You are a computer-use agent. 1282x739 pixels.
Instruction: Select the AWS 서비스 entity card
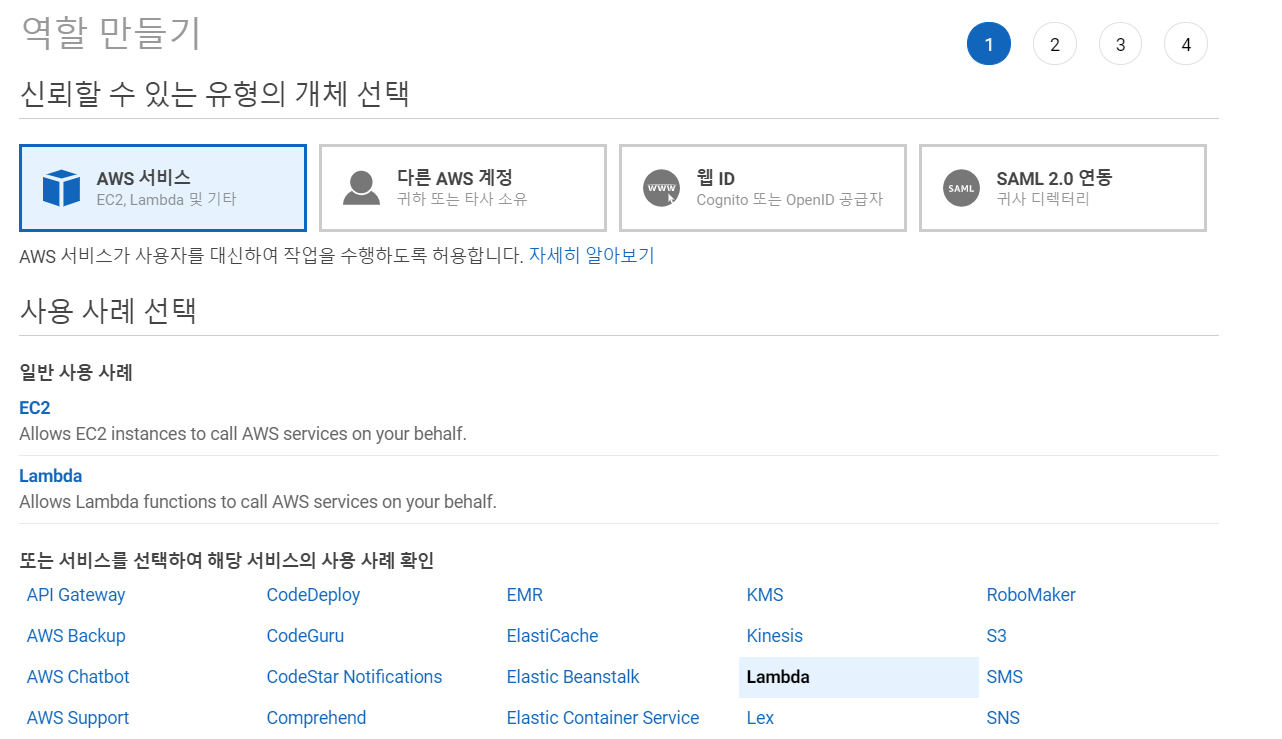[x=163, y=188]
